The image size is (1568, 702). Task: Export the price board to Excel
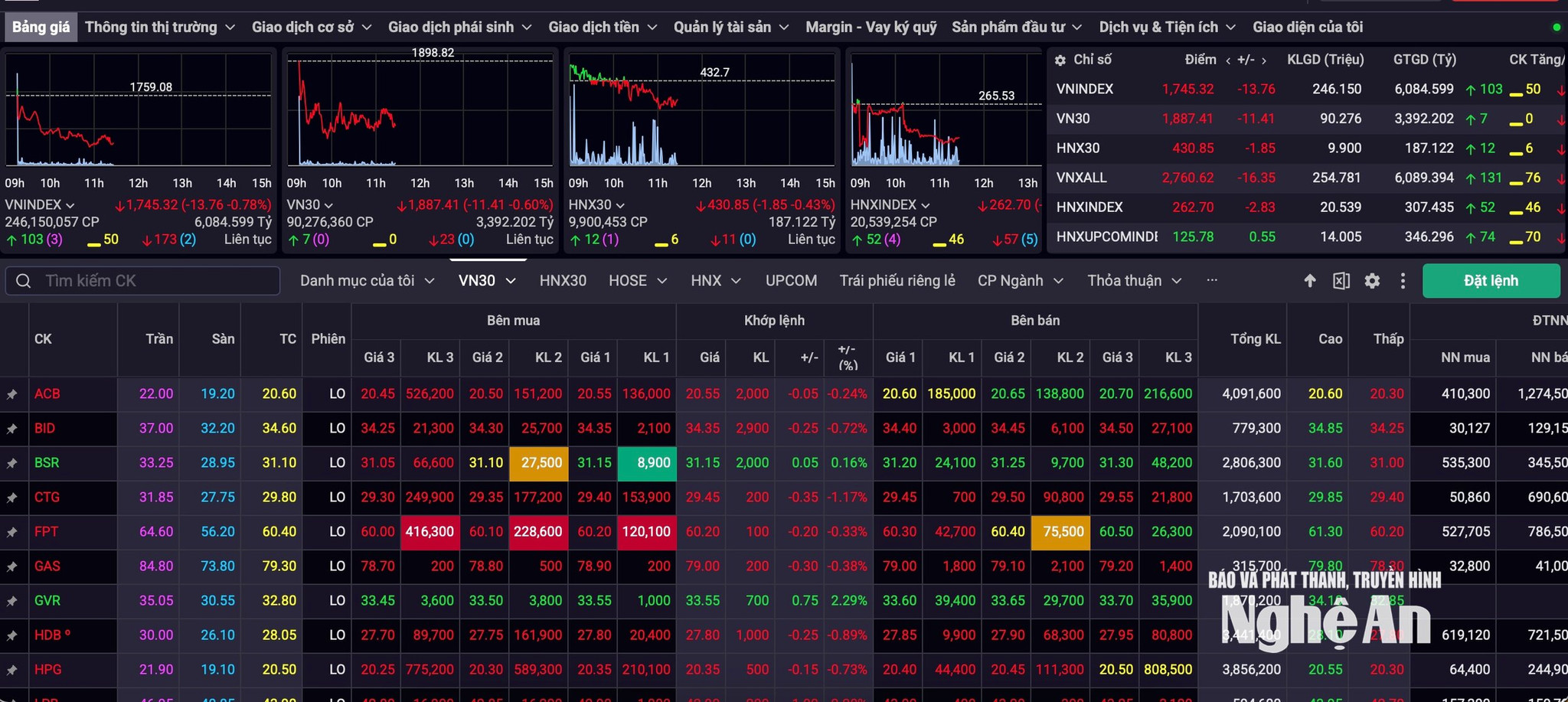(1341, 281)
